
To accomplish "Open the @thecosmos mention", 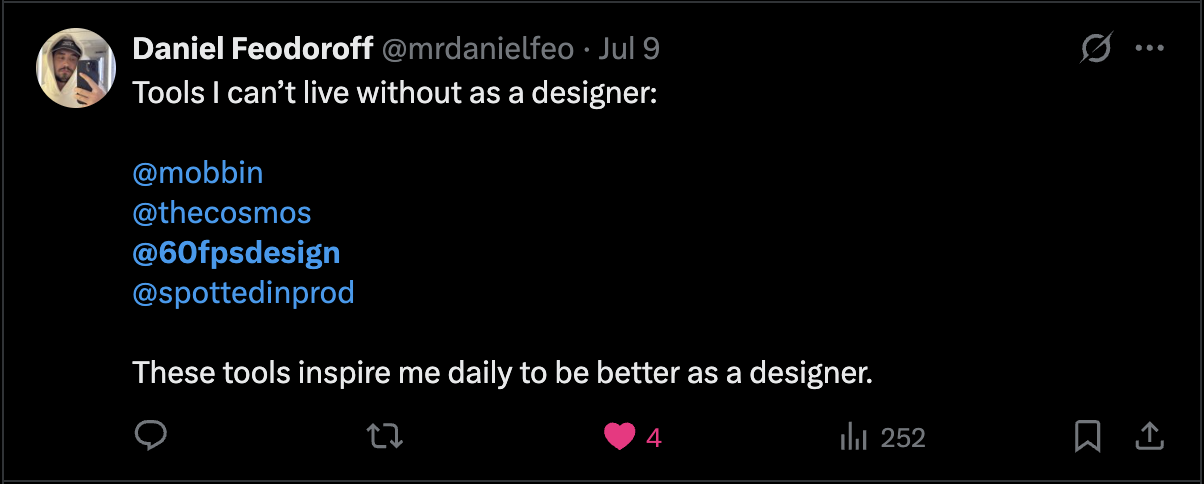I will [222, 213].
